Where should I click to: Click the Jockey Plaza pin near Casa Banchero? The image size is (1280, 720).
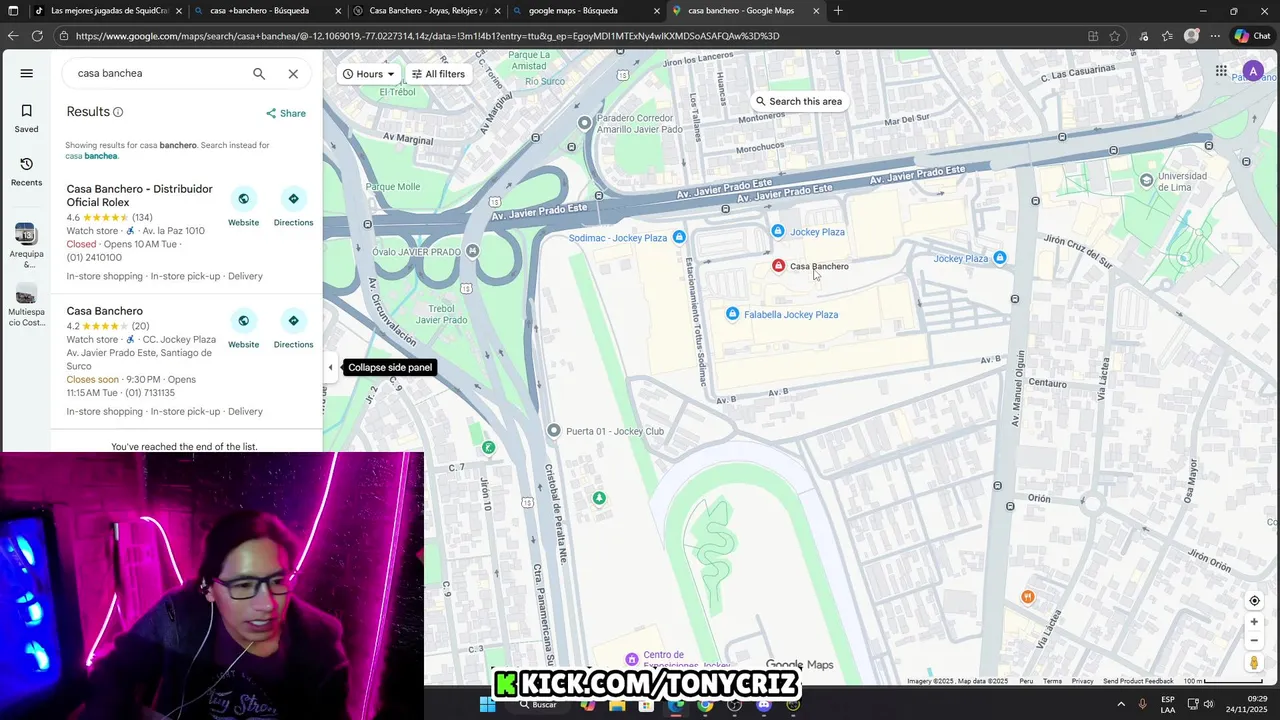(777, 231)
